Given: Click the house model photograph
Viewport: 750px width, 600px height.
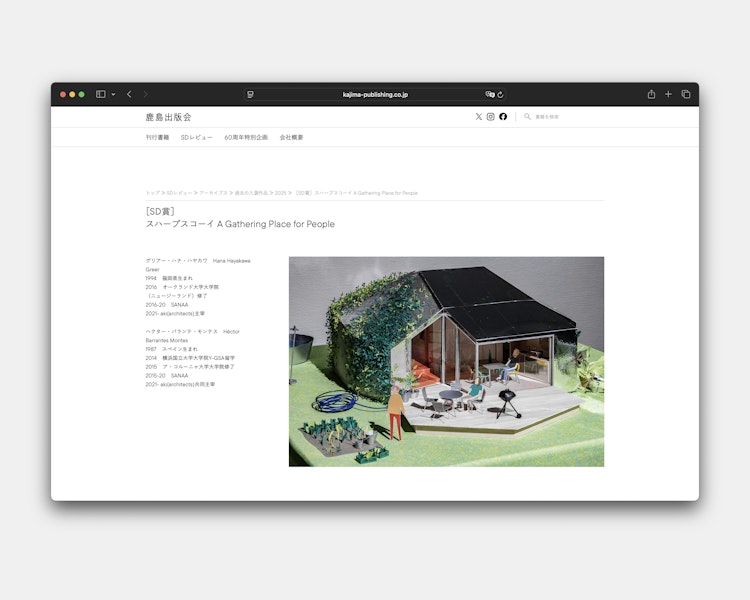Looking at the screenshot, I should pos(446,362).
